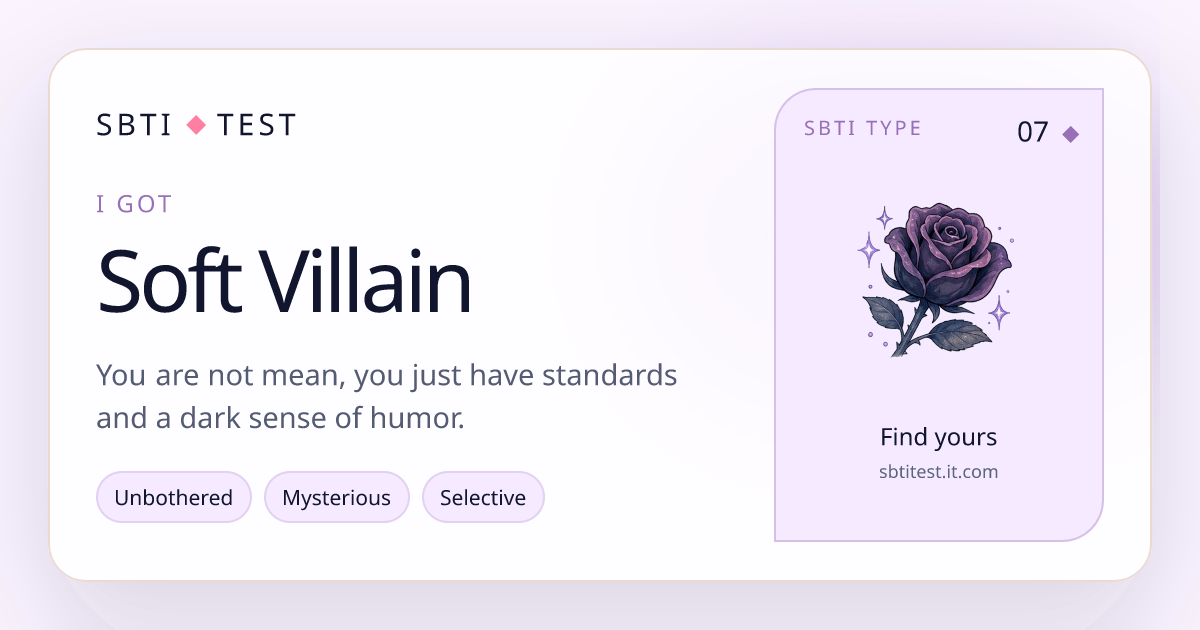Click the description about standards and dark humor
This screenshot has height=630, width=1200.
pyautogui.click(x=387, y=397)
